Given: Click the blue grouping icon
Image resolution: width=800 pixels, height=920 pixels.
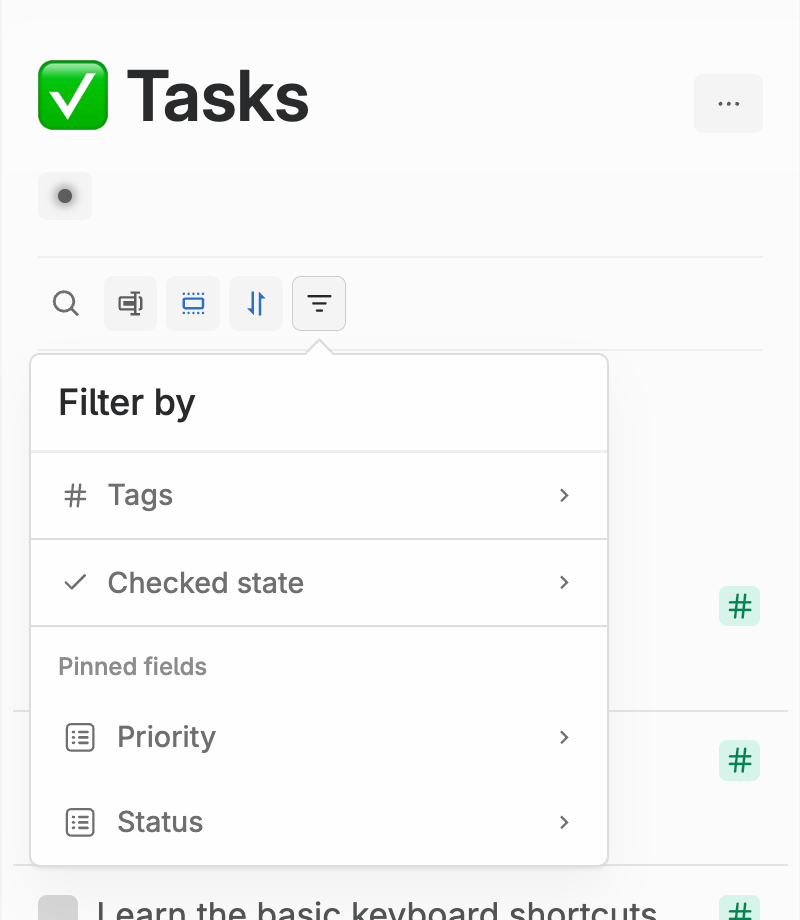Looking at the screenshot, I should click(193, 303).
